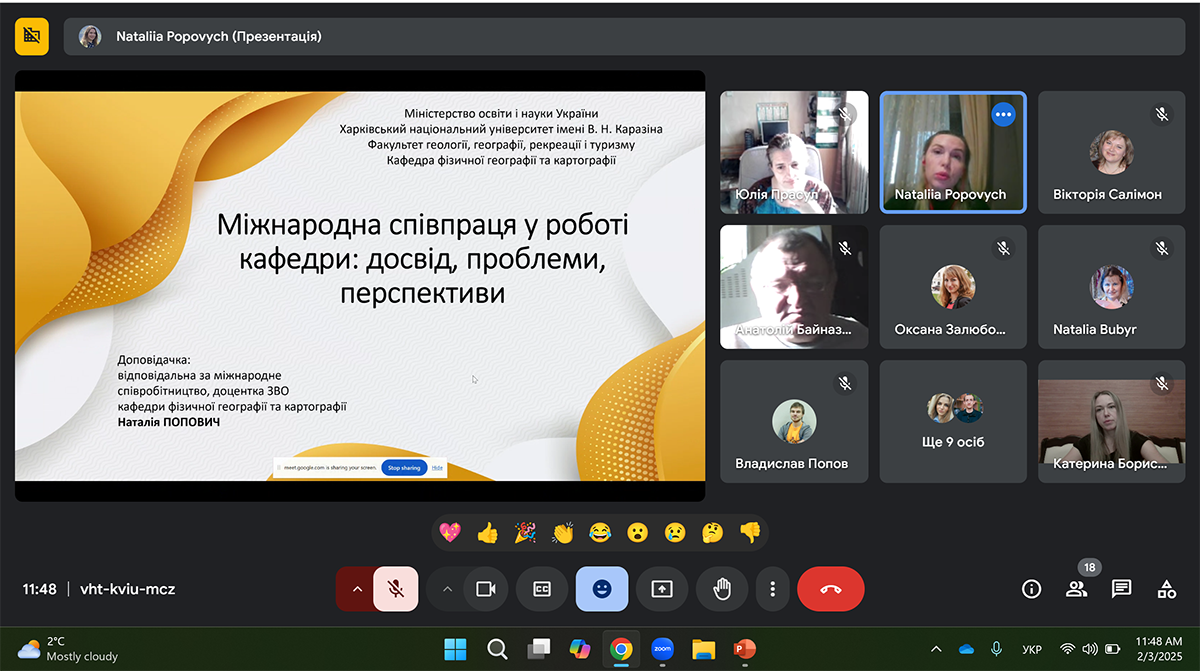Click the raise hand icon

click(722, 589)
